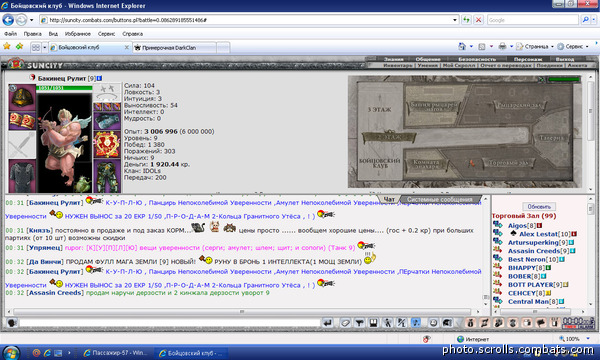The width and height of the screenshot is (600, 360).
Task: Click the helmet equipment slot
Action: click(x=22, y=98)
